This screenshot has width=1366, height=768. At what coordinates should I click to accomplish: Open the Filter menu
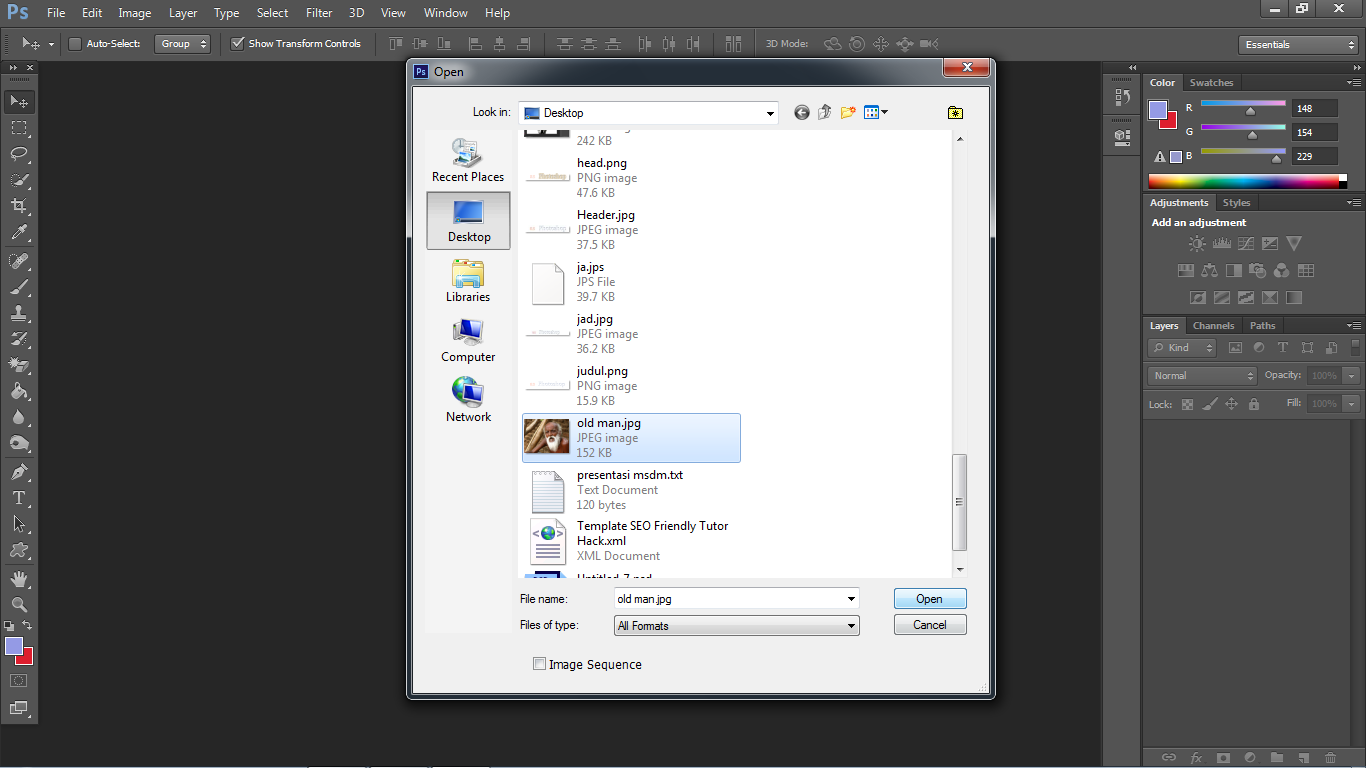pyautogui.click(x=319, y=13)
